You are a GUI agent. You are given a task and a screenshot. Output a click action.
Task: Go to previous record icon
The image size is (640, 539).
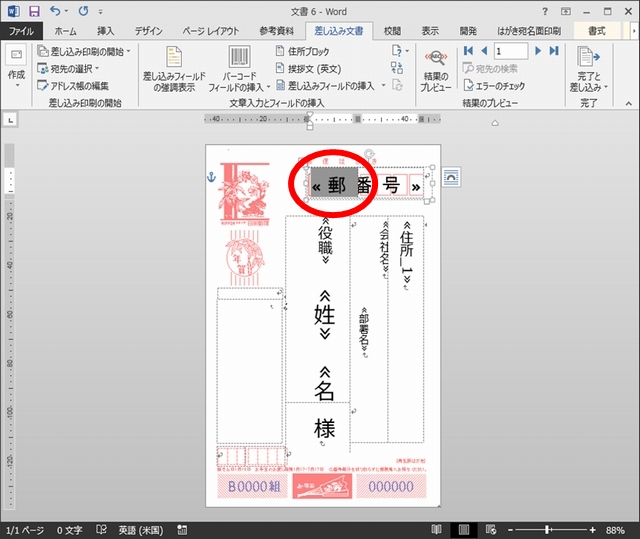484,51
